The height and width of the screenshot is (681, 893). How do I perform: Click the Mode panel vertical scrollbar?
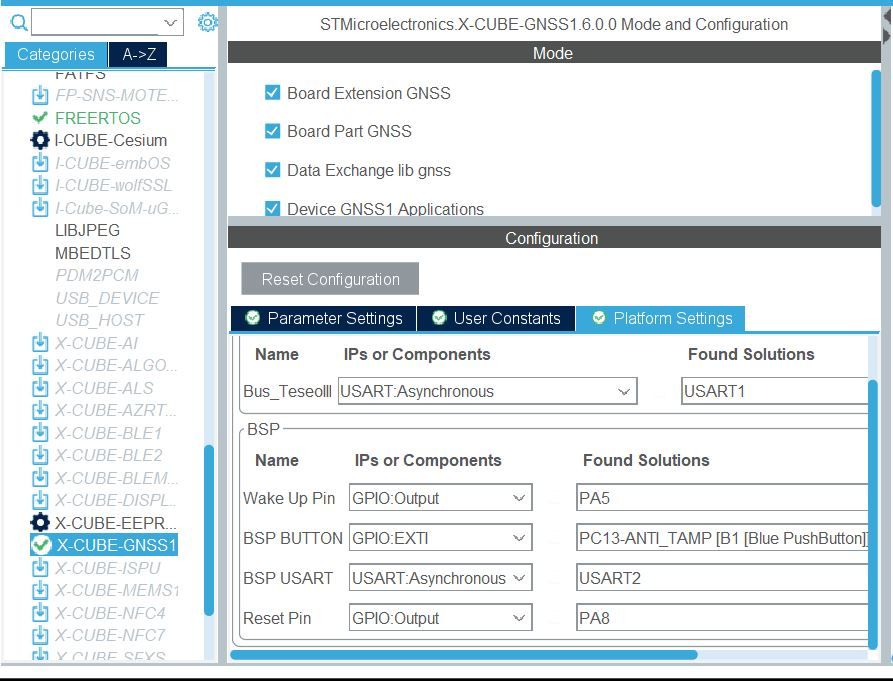[876, 138]
